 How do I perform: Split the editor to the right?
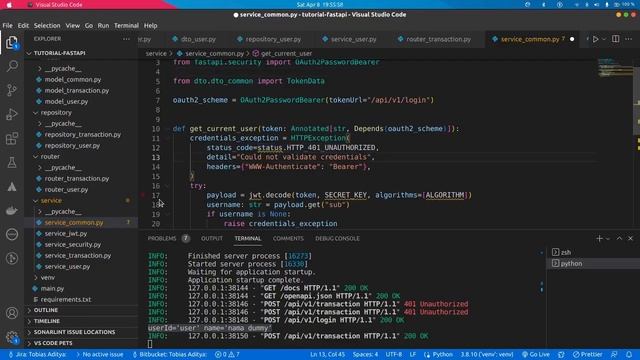coord(616,39)
